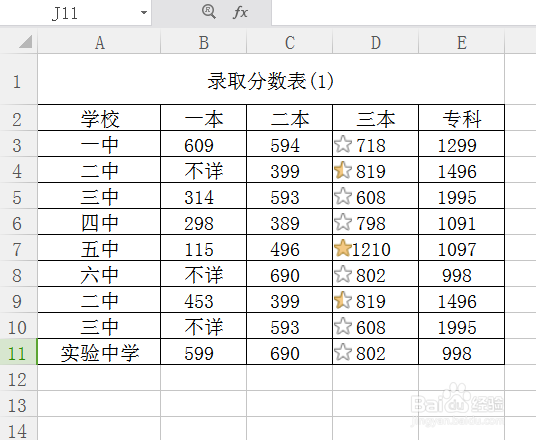Click the 二本 header cell

[290, 118]
